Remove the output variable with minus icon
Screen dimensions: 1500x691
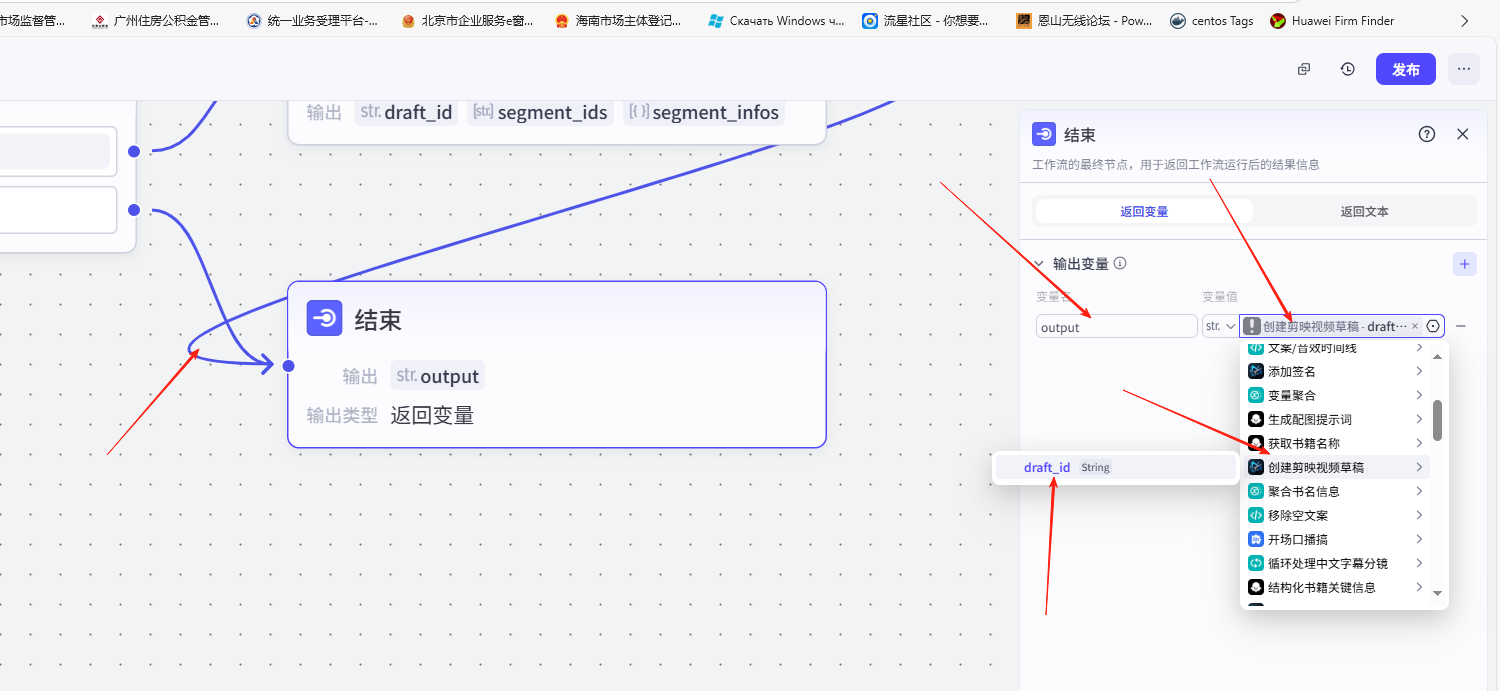coord(1461,326)
